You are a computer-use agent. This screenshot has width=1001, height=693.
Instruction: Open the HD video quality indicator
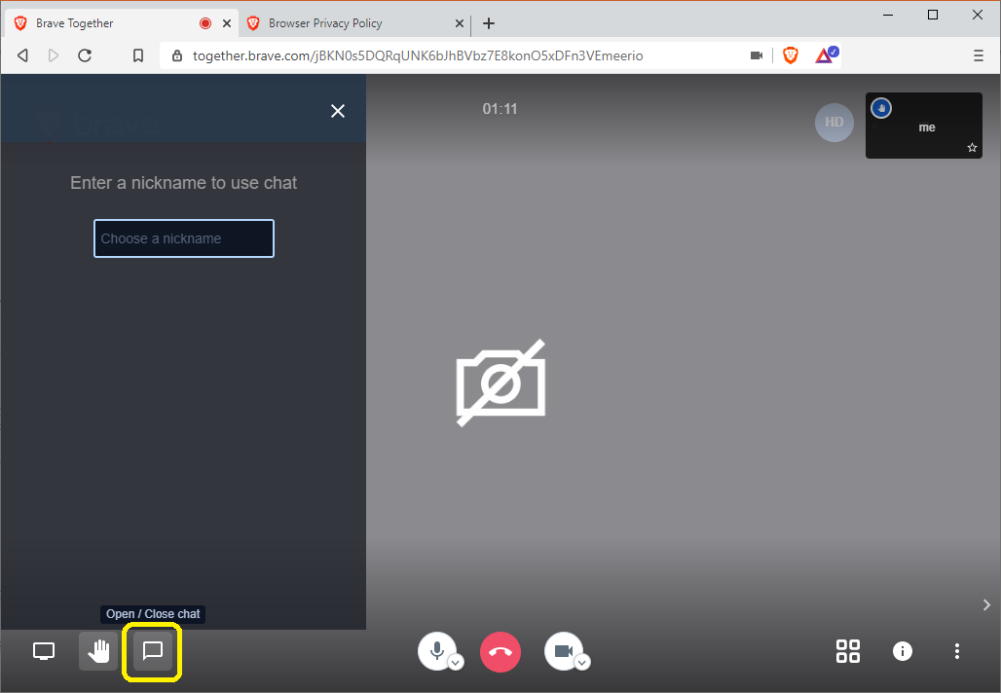tap(834, 123)
